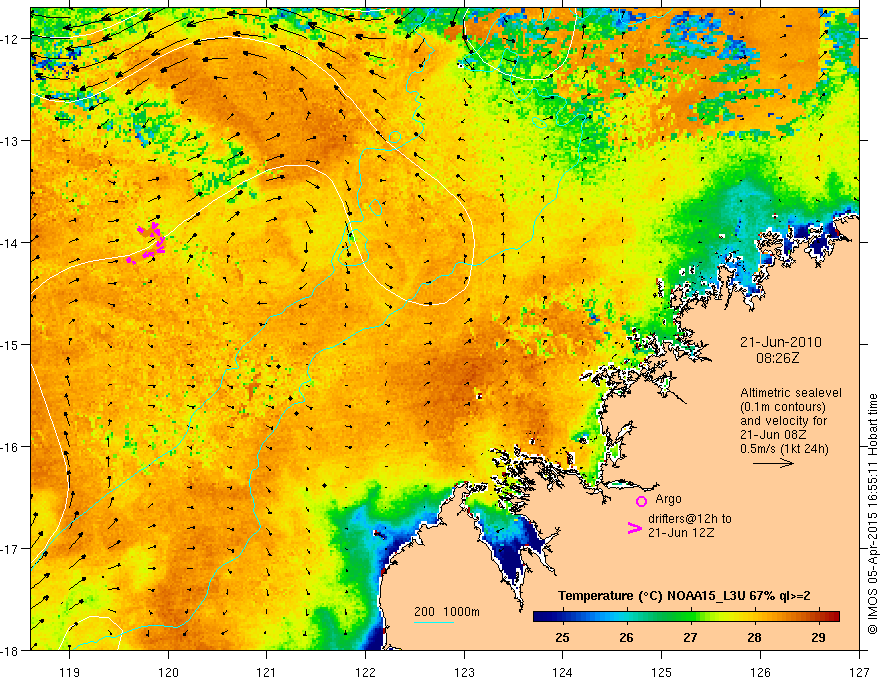Screen dimensions: 880x680
Task: Click the colorbar tick label 28
Action: (x=754, y=637)
